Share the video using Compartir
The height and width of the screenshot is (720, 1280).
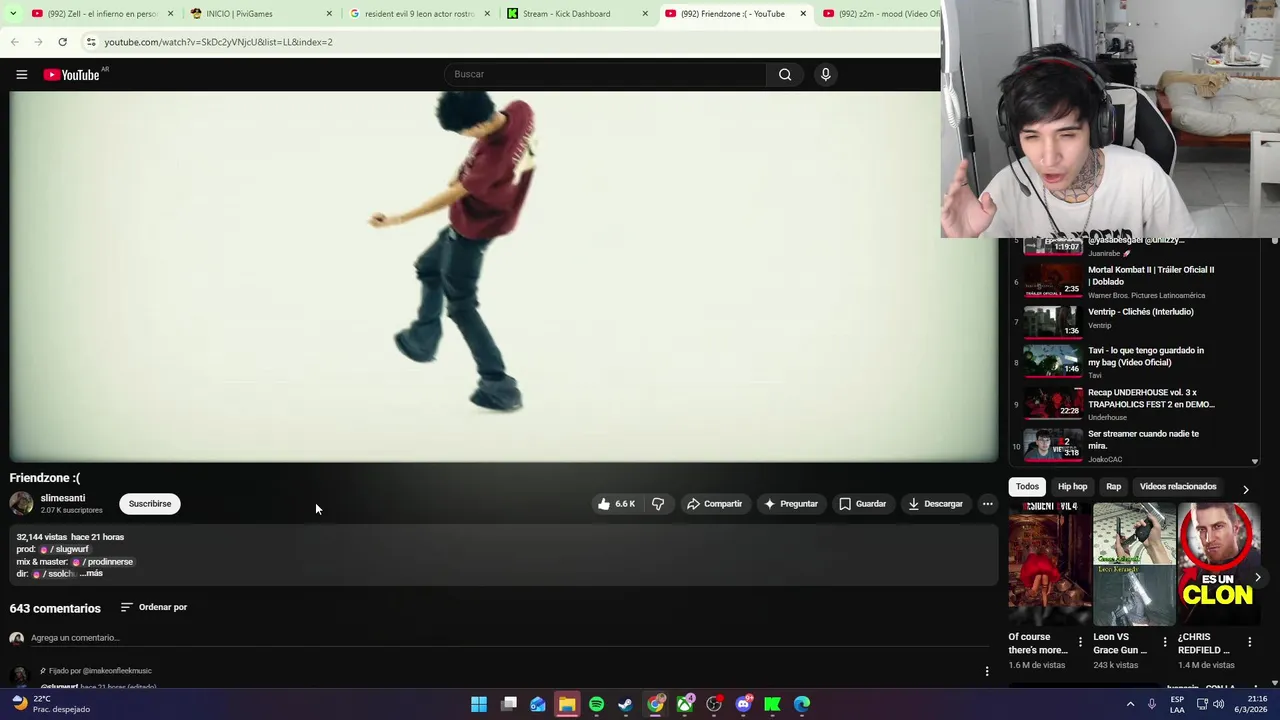click(714, 504)
